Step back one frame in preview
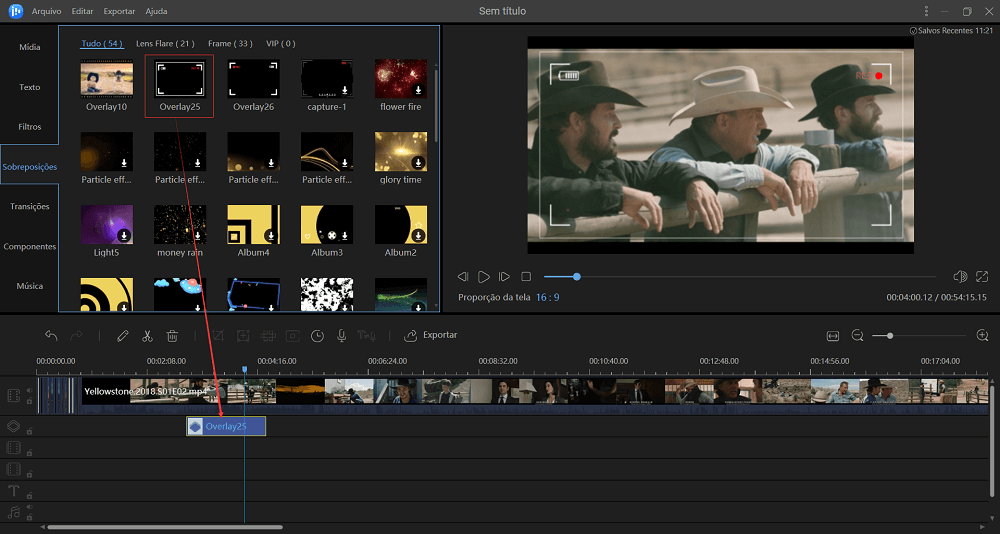The height and width of the screenshot is (534, 1000). 463,276
